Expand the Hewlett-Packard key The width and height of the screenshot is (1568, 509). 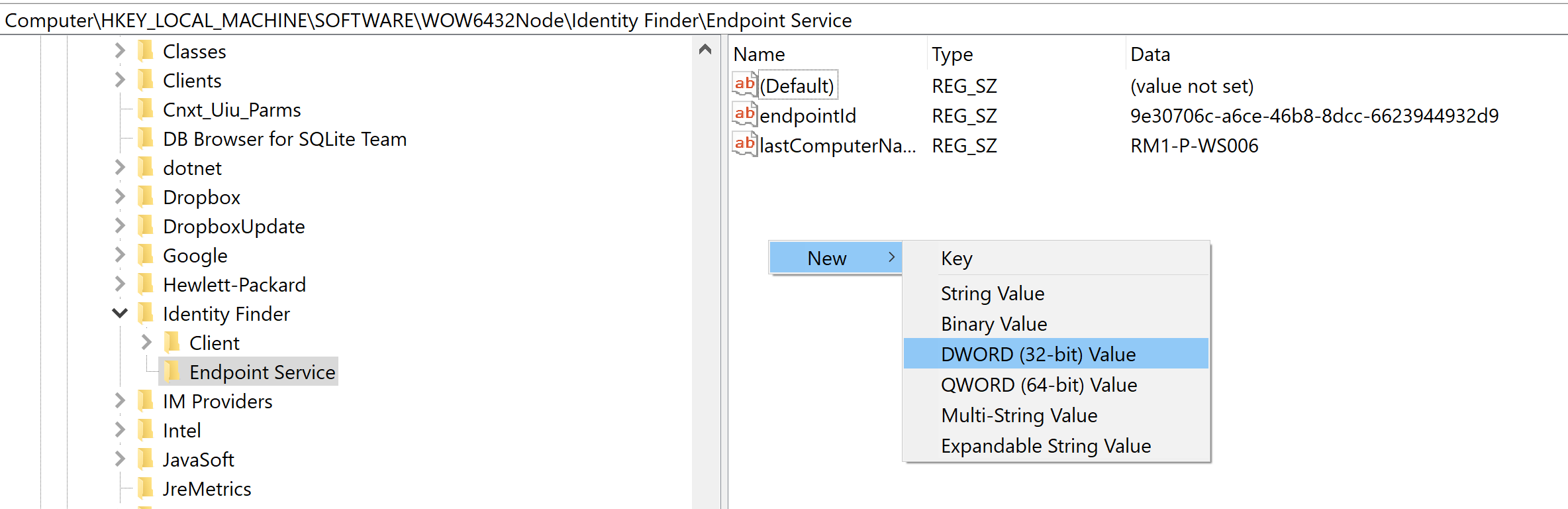pos(120,284)
